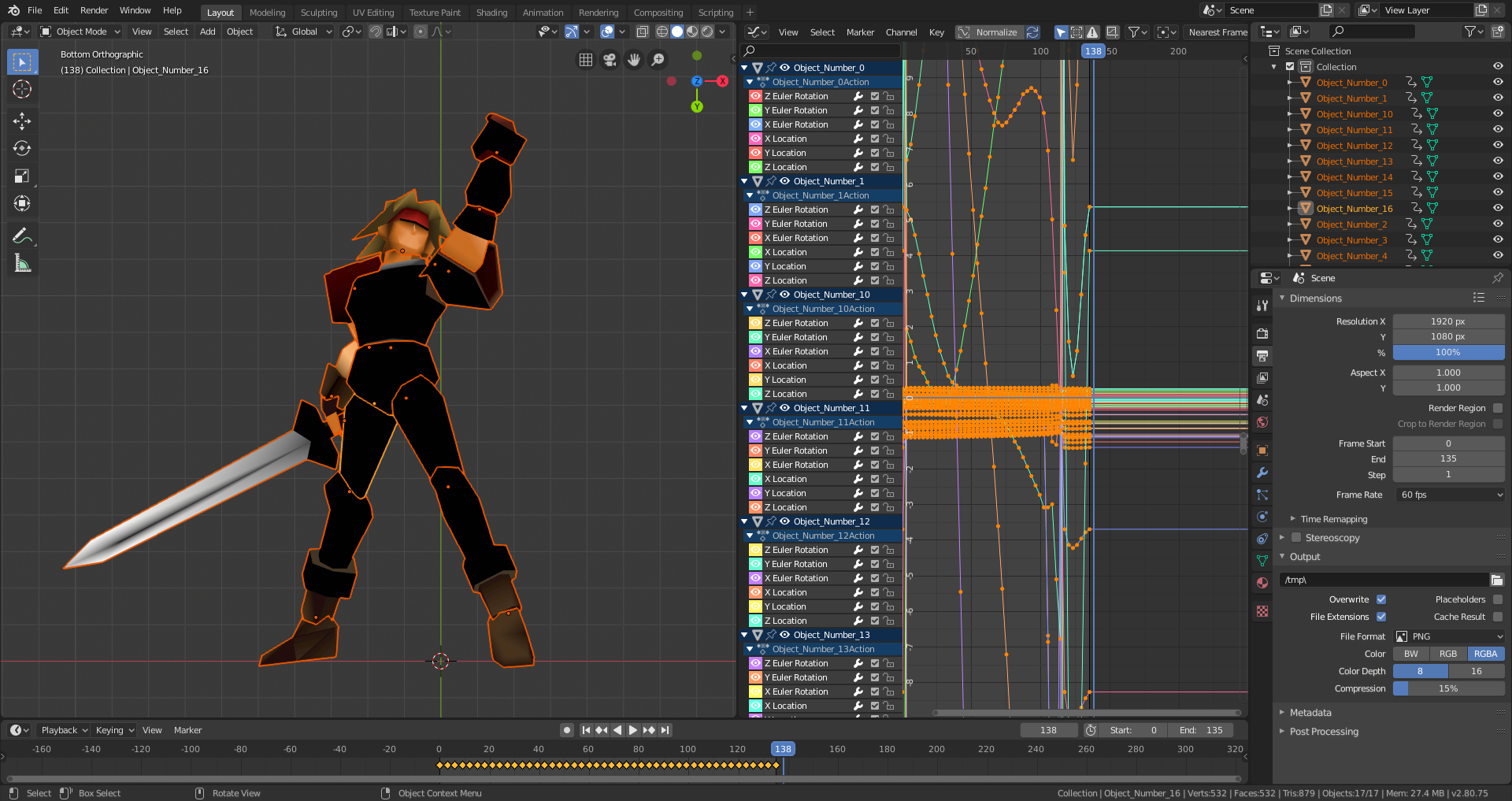The image size is (1512, 801).
Task: Open the Modifiers properties tab
Action: click(x=1262, y=473)
